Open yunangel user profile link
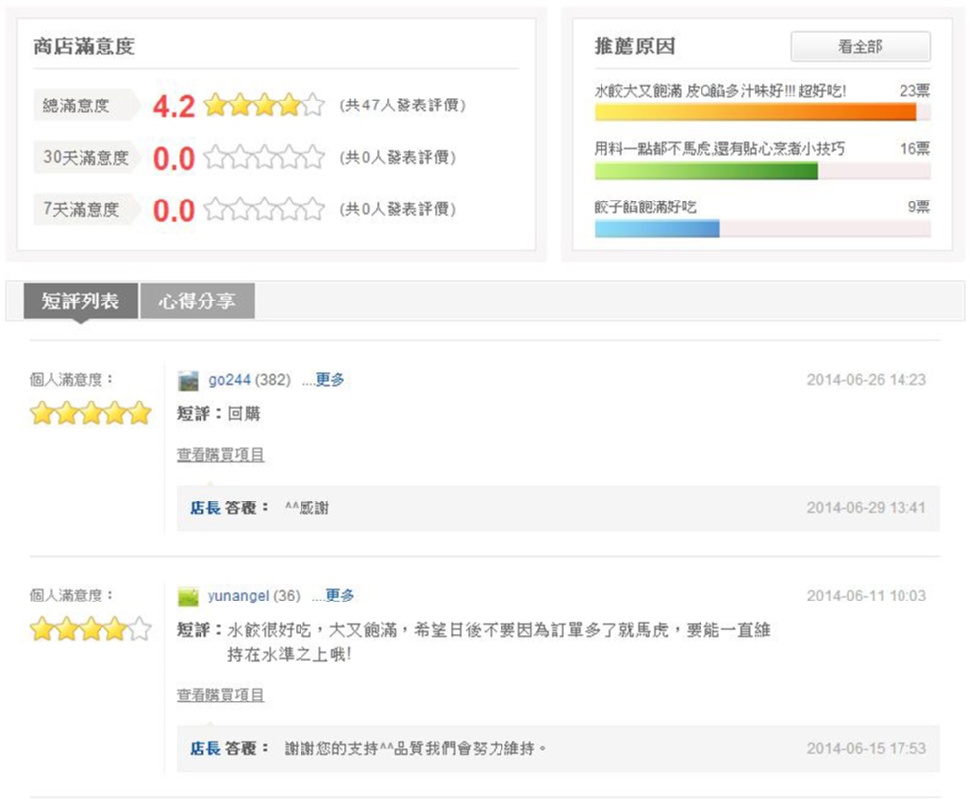The width and height of the screenshot is (970, 800). (x=238, y=596)
